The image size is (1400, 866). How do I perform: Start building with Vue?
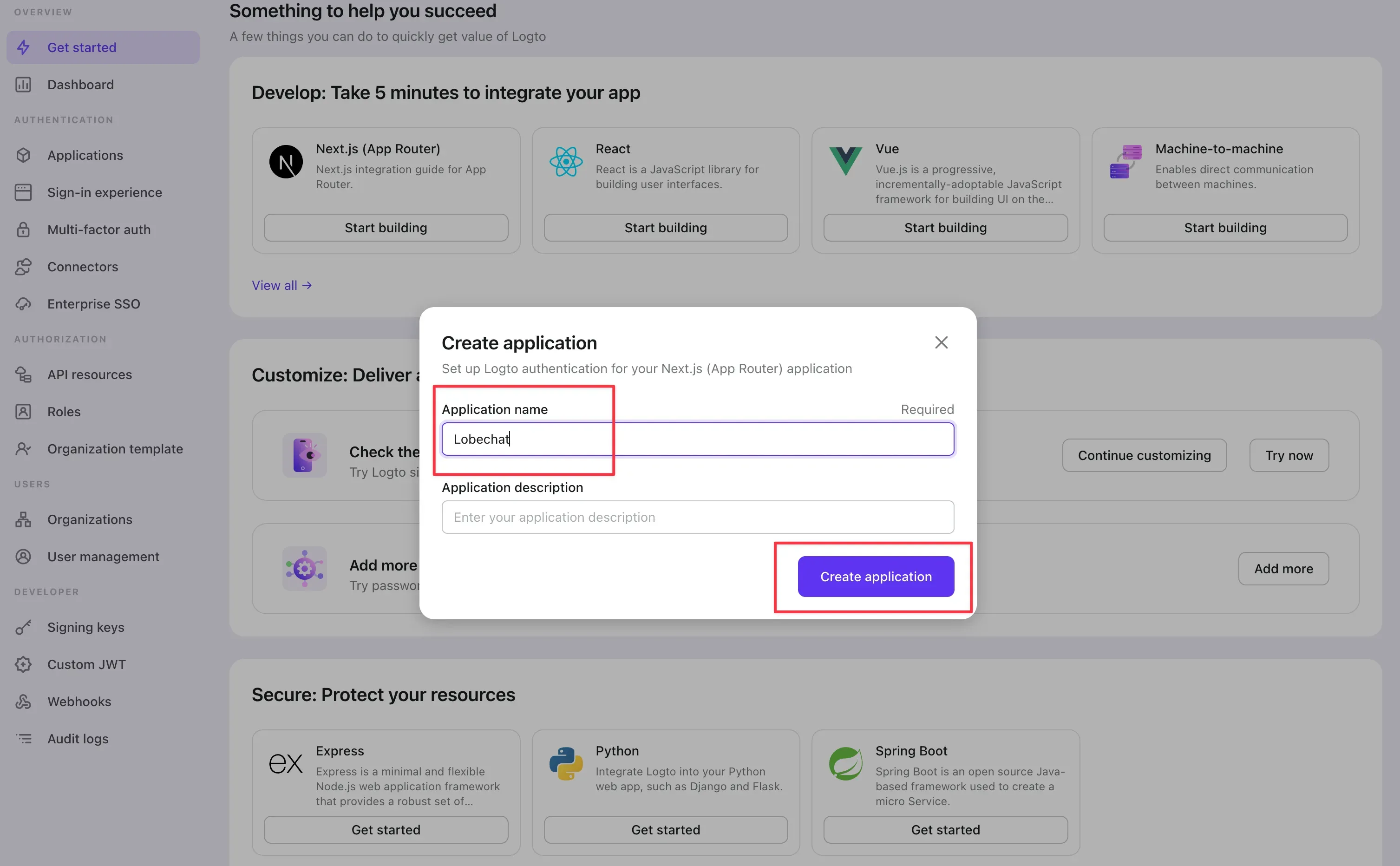(x=946, y=228)
